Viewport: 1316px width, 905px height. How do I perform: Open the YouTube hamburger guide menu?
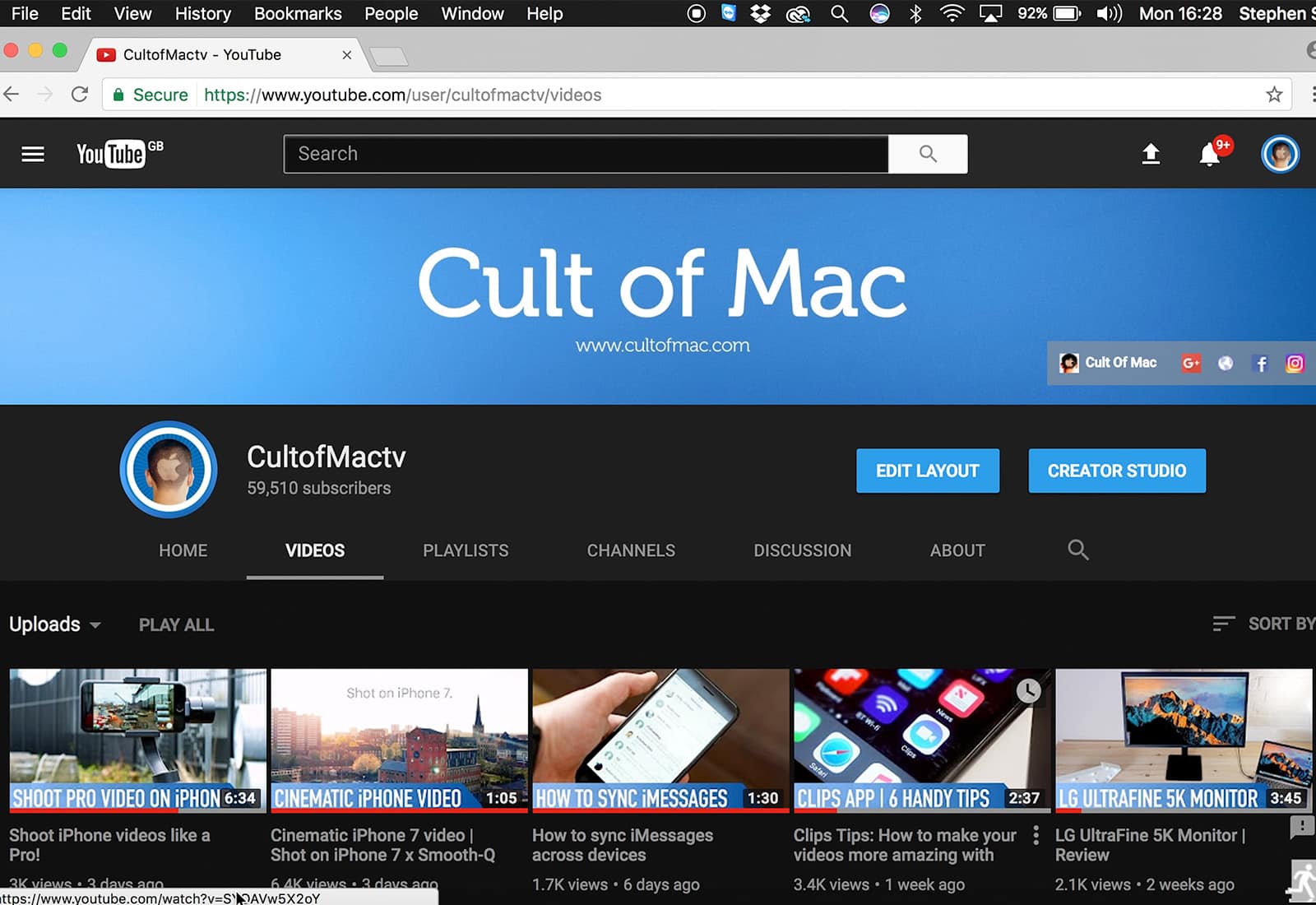(x=33, y=154)
